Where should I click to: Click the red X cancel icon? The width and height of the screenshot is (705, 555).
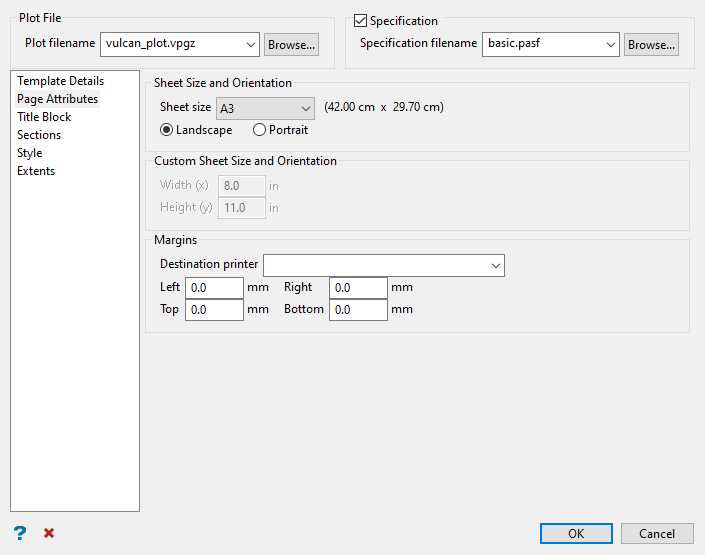tap(49, 533)
